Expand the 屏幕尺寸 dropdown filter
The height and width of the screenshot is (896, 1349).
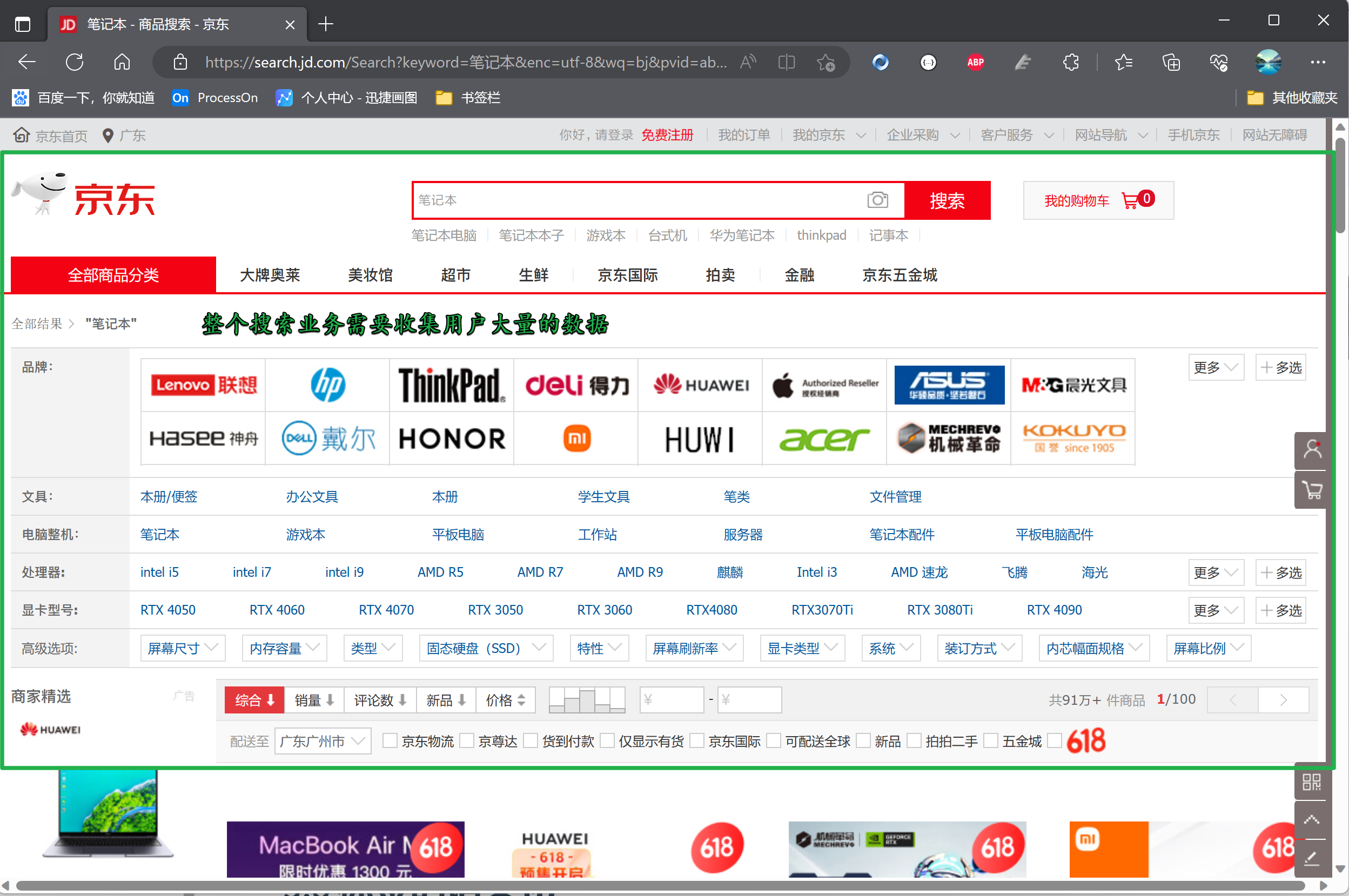(183, 648)
